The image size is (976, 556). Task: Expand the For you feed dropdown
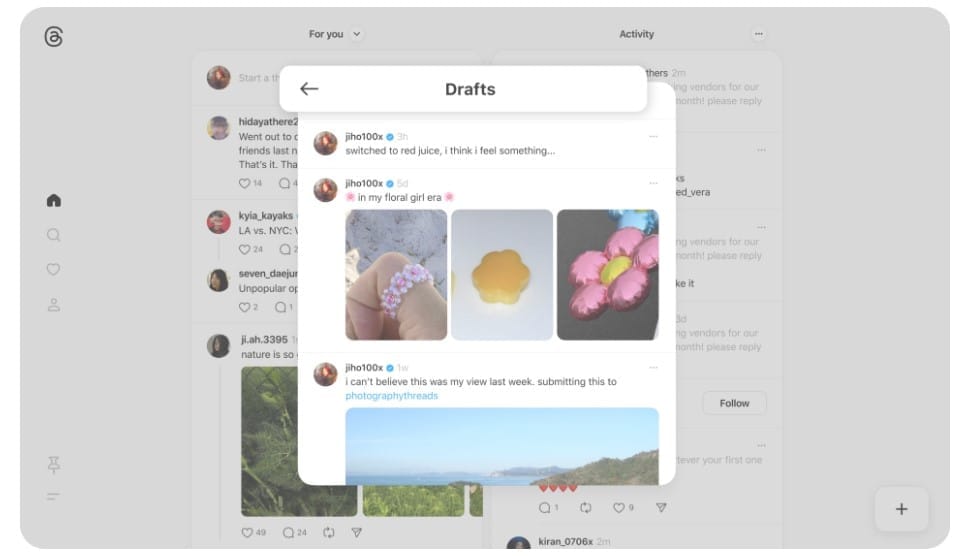(357, 34)
